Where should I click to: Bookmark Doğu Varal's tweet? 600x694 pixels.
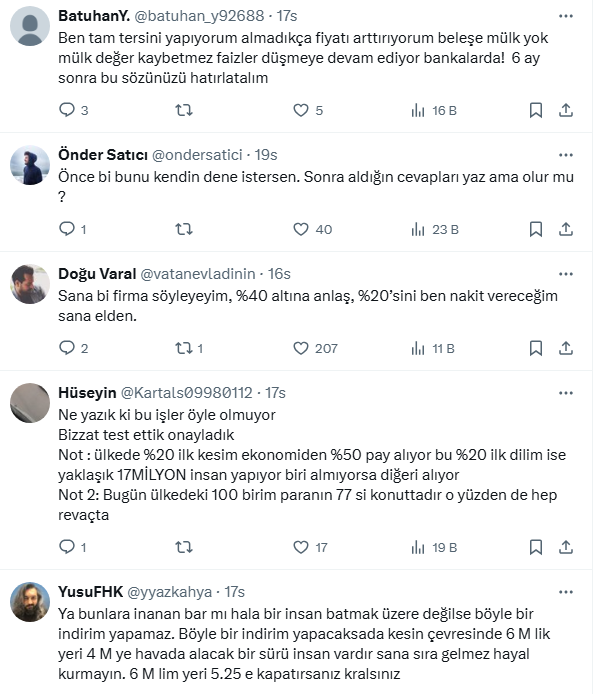[536, 348]
